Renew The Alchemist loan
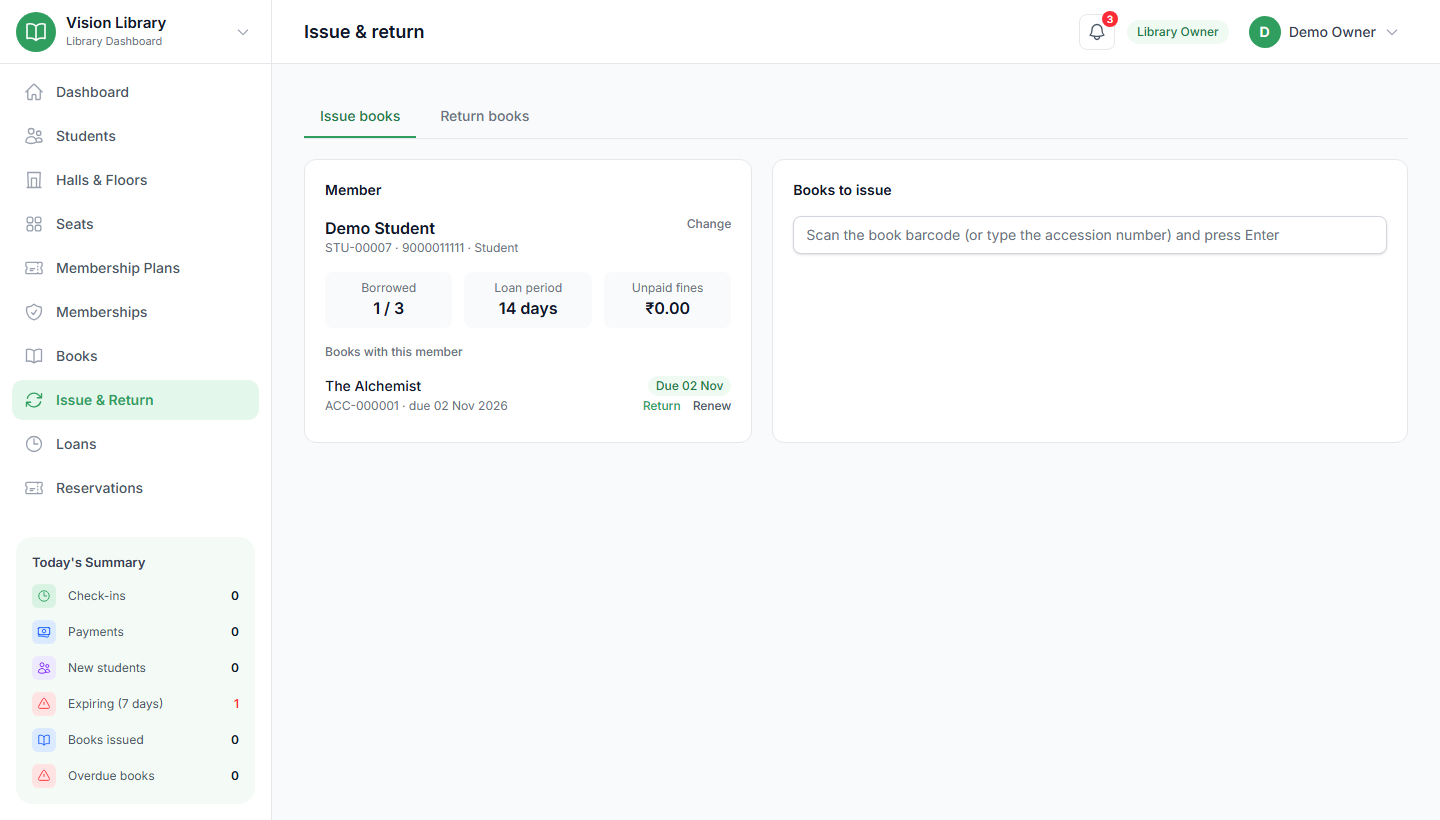 [x=712, y=406]
